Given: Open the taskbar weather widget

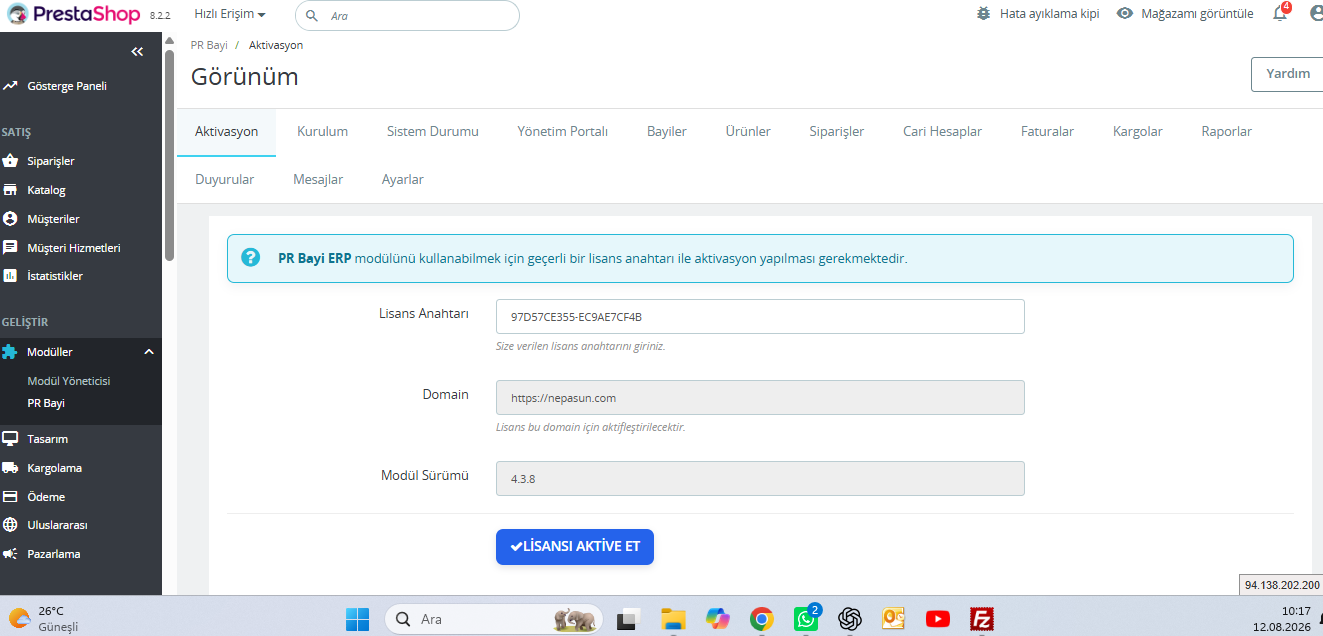Looking at the screenshot, I should pos(45,619).
